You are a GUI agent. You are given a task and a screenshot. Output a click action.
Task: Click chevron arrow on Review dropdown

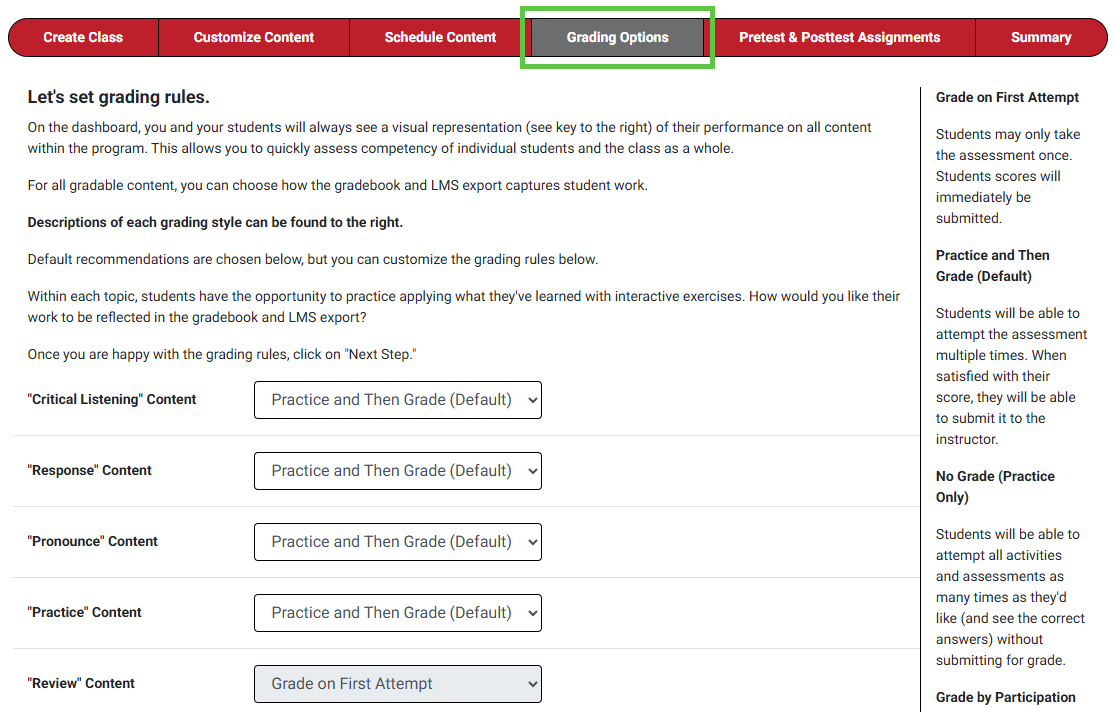533,684
